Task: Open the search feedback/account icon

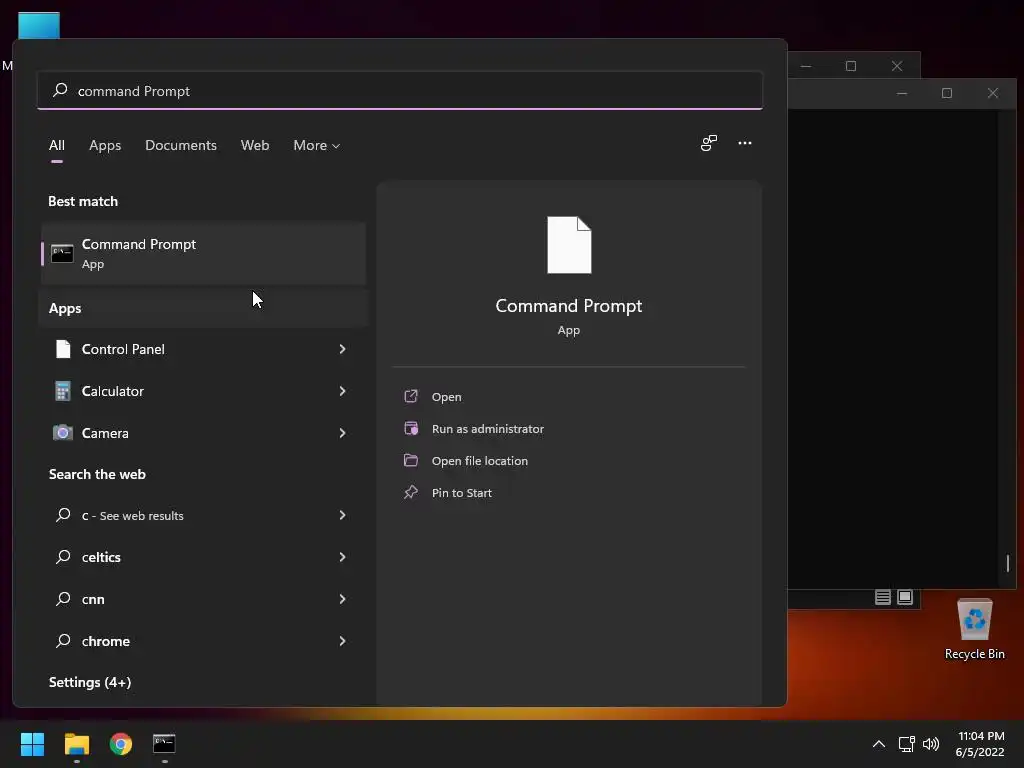Action: (709, 143)
